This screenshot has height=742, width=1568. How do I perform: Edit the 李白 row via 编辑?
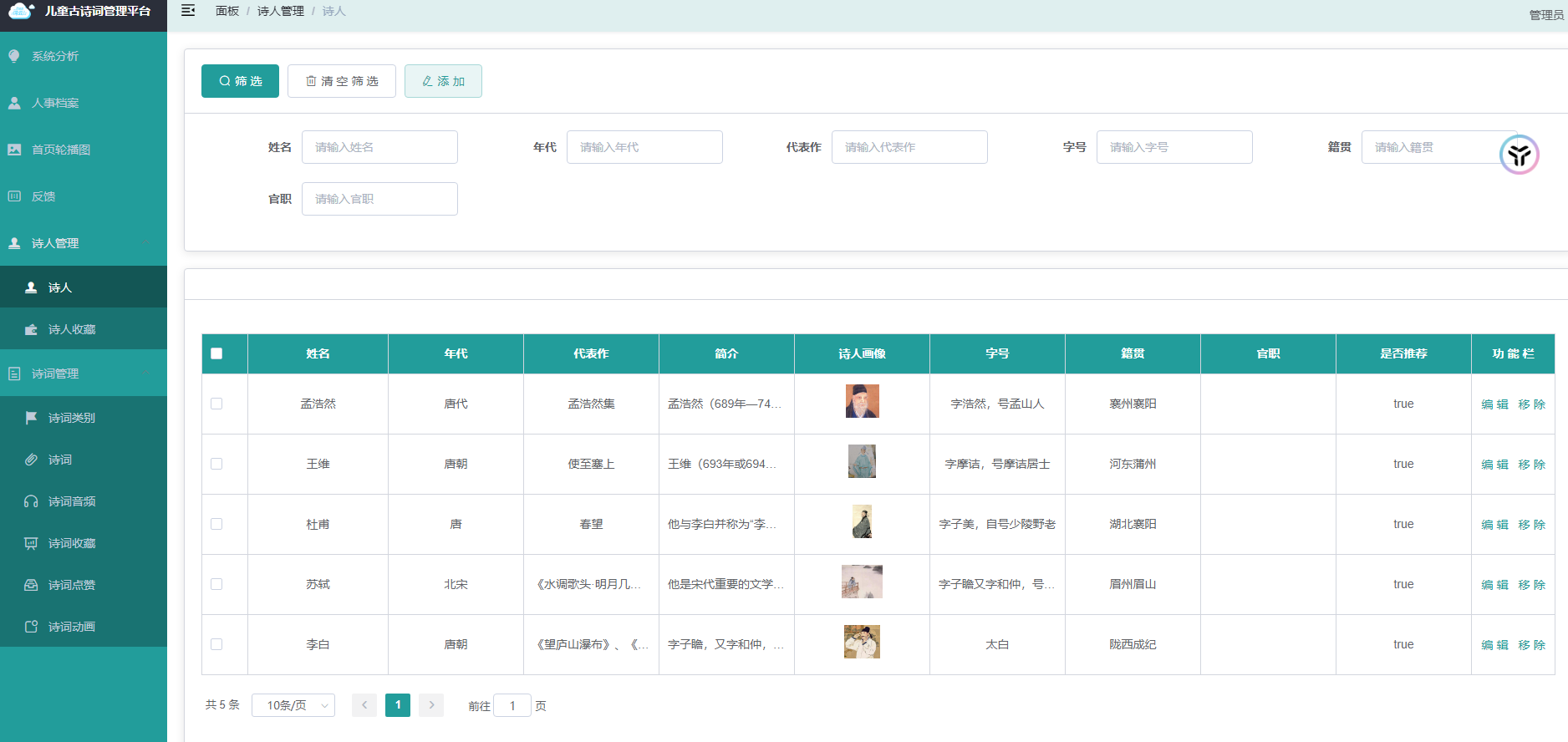coord(1494,645)
